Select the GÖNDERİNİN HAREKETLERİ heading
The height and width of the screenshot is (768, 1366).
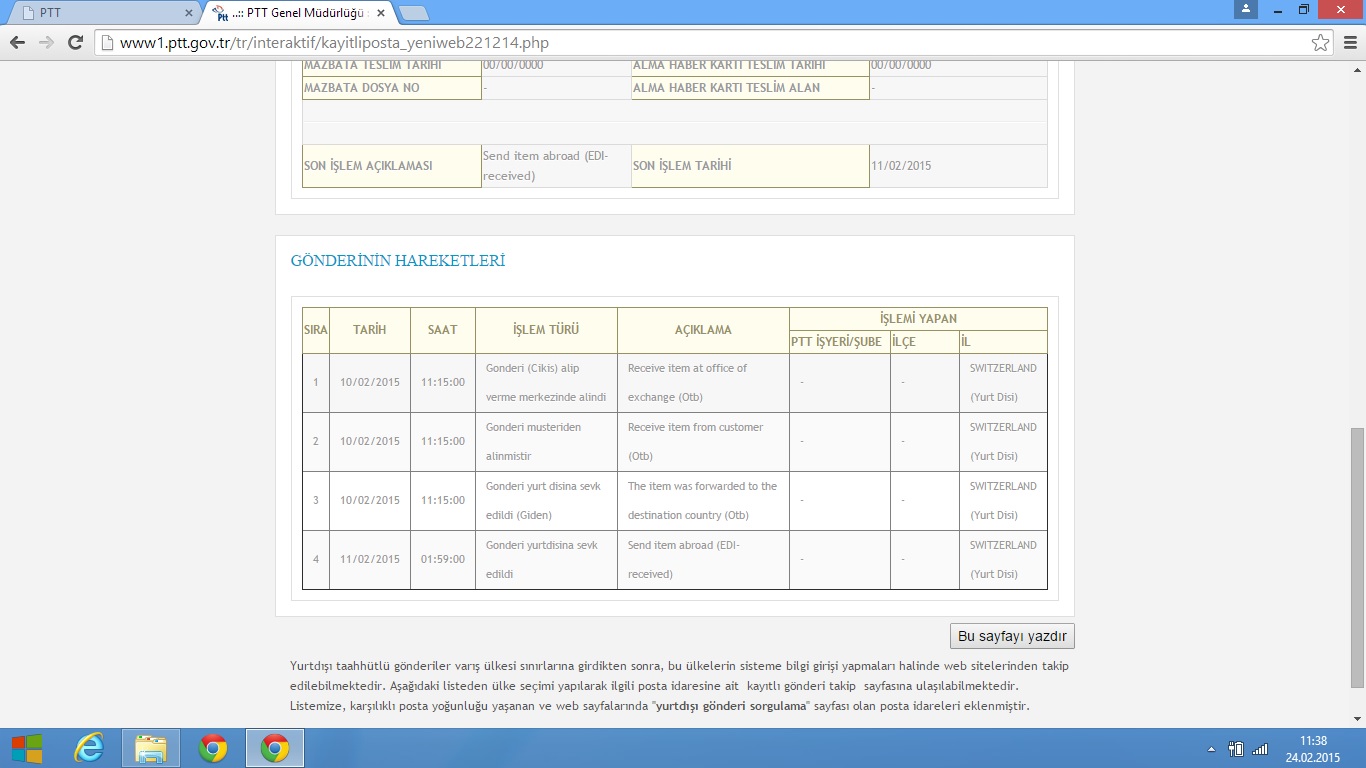tap(398, 261)
